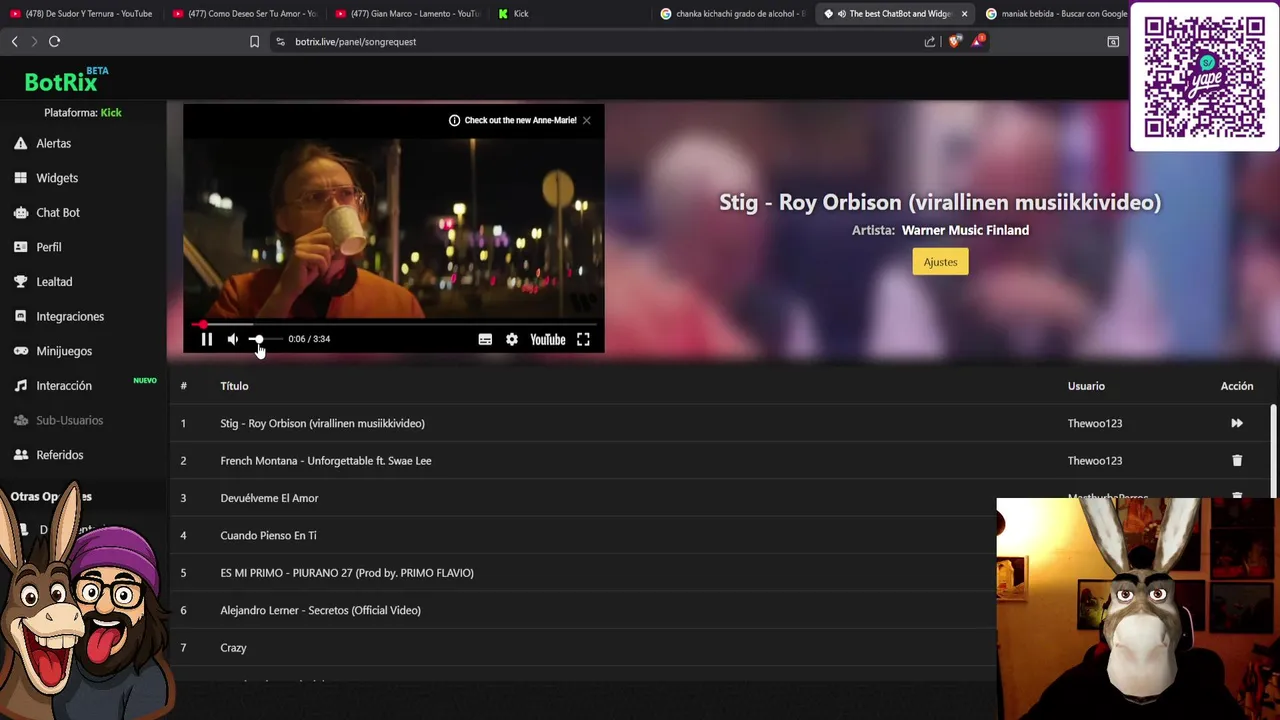The image size is (1280, 720).
Task: Open Interacción in the sidebar
Action: pyautogui.click(x=64, y=386)
